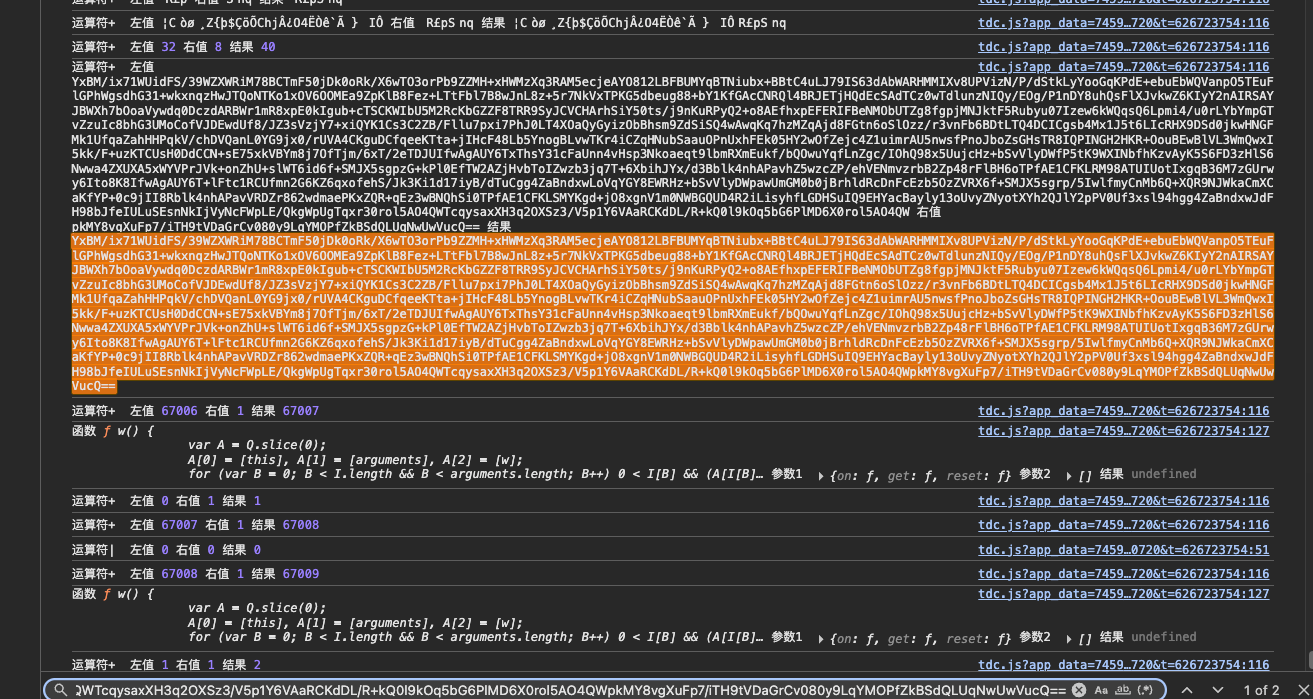Click '参数2' label in second w() entry
The height and width of the screenshot is (699, 1313).
click(1035, 637)
